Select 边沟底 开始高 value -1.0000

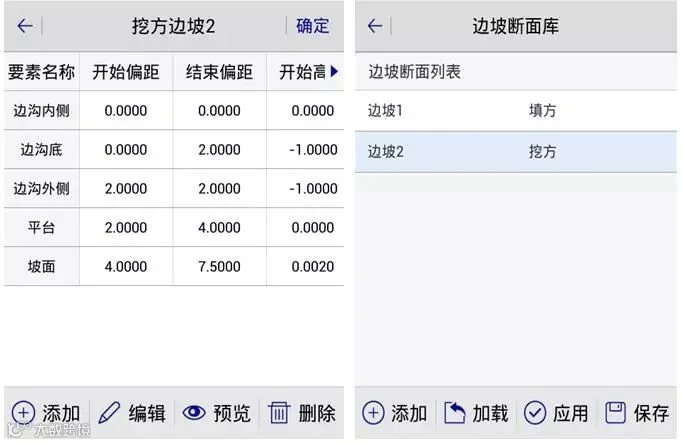coord(313,149)
